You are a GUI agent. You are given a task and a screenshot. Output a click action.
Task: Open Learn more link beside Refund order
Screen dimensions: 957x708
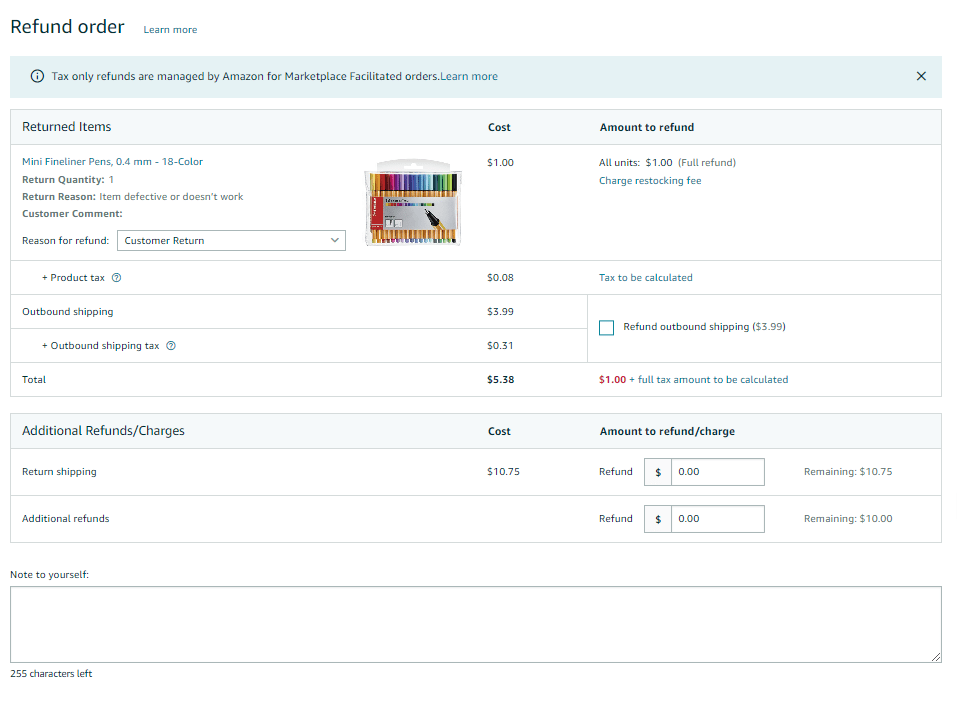click(x=170, y=30)
